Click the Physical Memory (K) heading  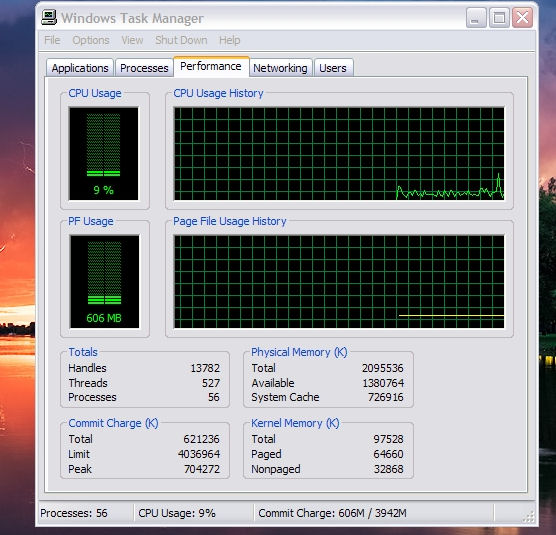click(x=299, y=352)
